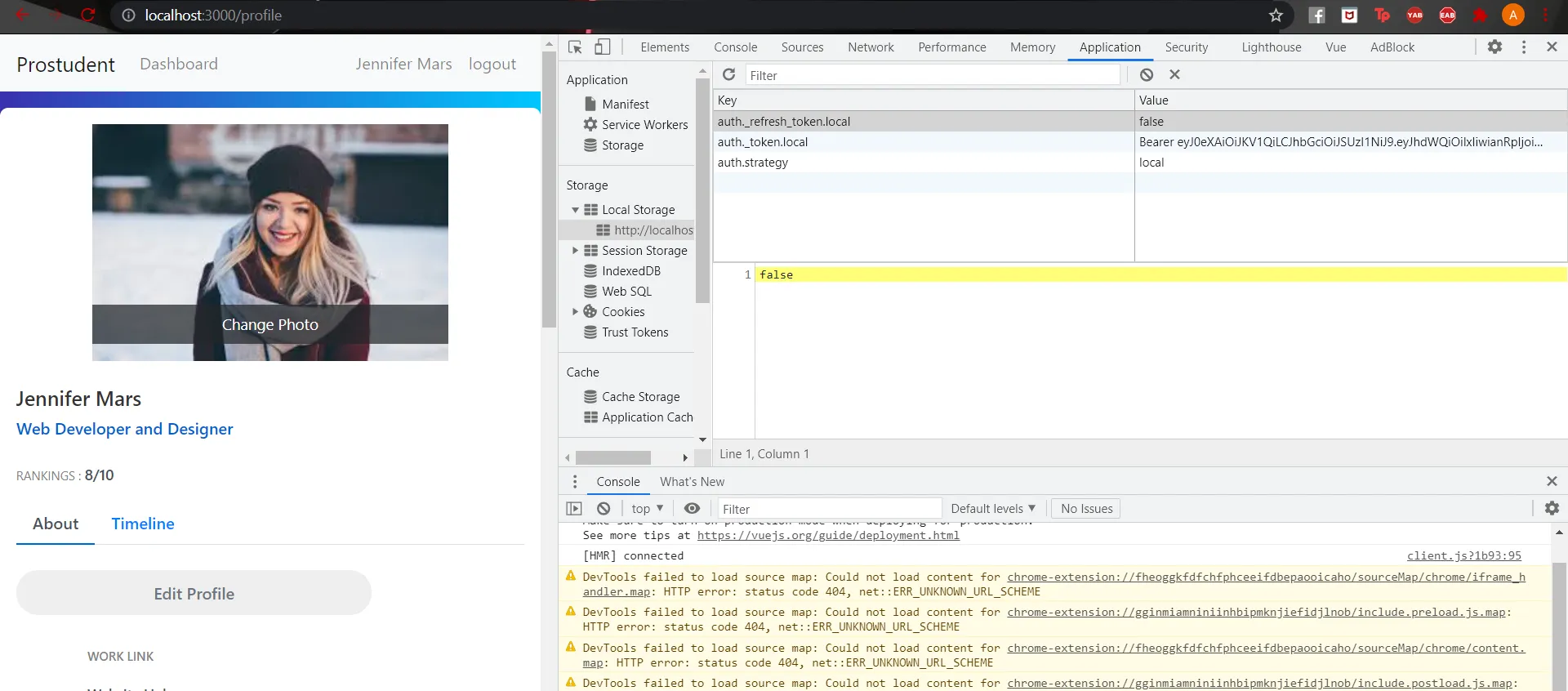Open the YAB extension icon
The height and width of the screenshot is (691, 1568).
point(1414,15)
